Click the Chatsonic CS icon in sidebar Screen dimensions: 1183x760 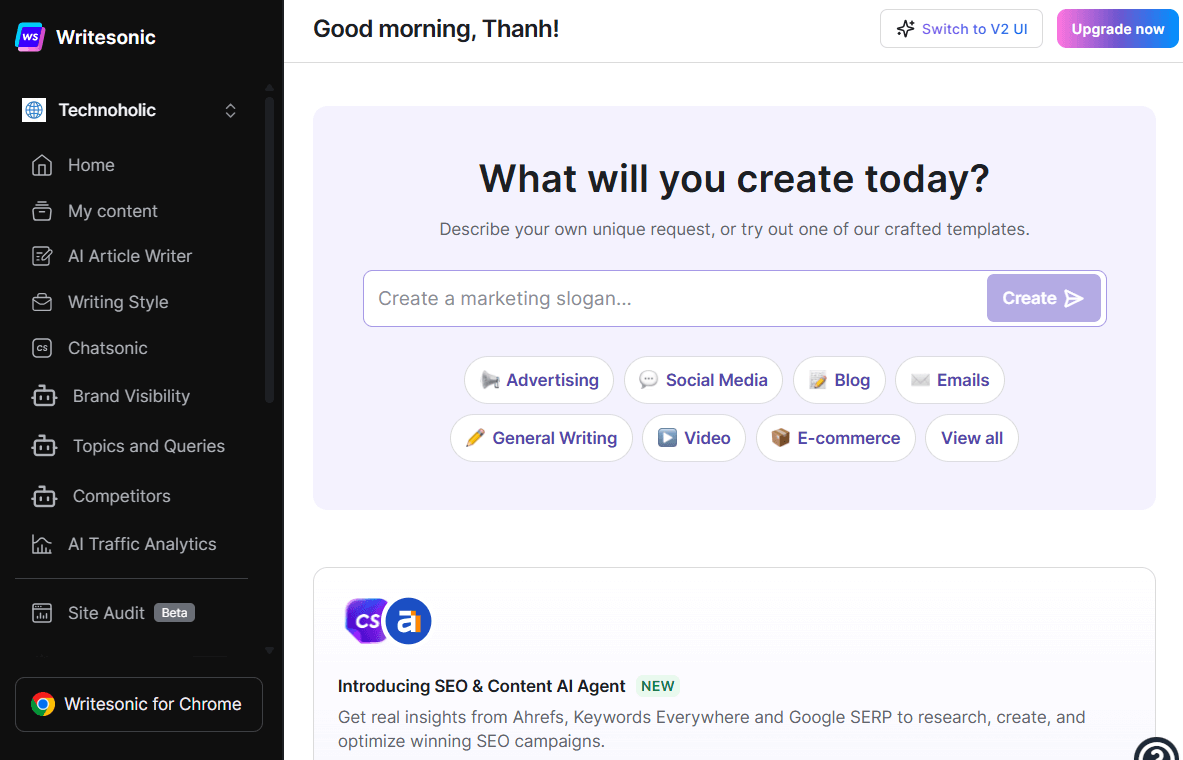click(42, 348)
